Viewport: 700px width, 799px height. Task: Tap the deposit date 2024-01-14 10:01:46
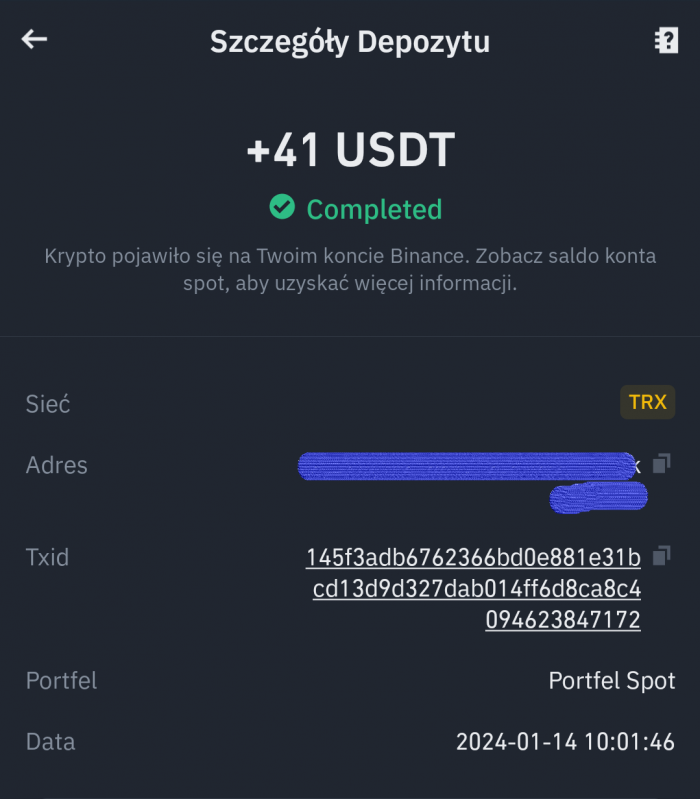tap(565, 742)
